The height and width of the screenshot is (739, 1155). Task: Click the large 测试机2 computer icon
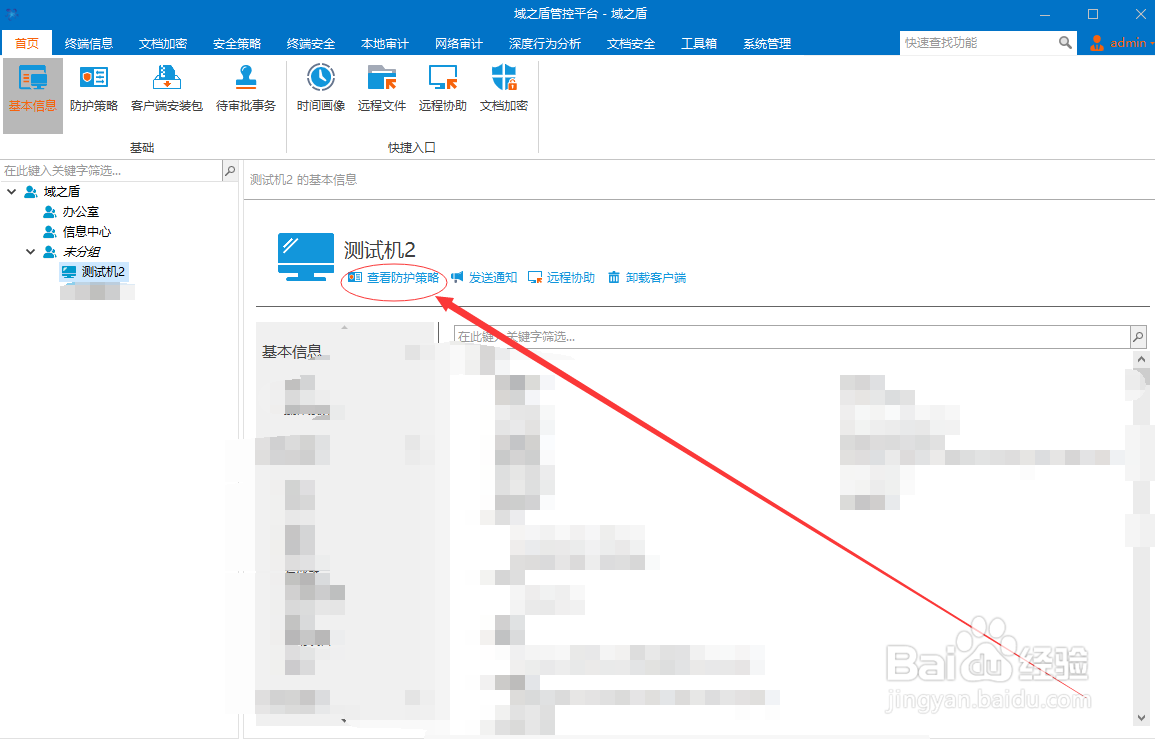pyautogui.click(x=306, y=257)
